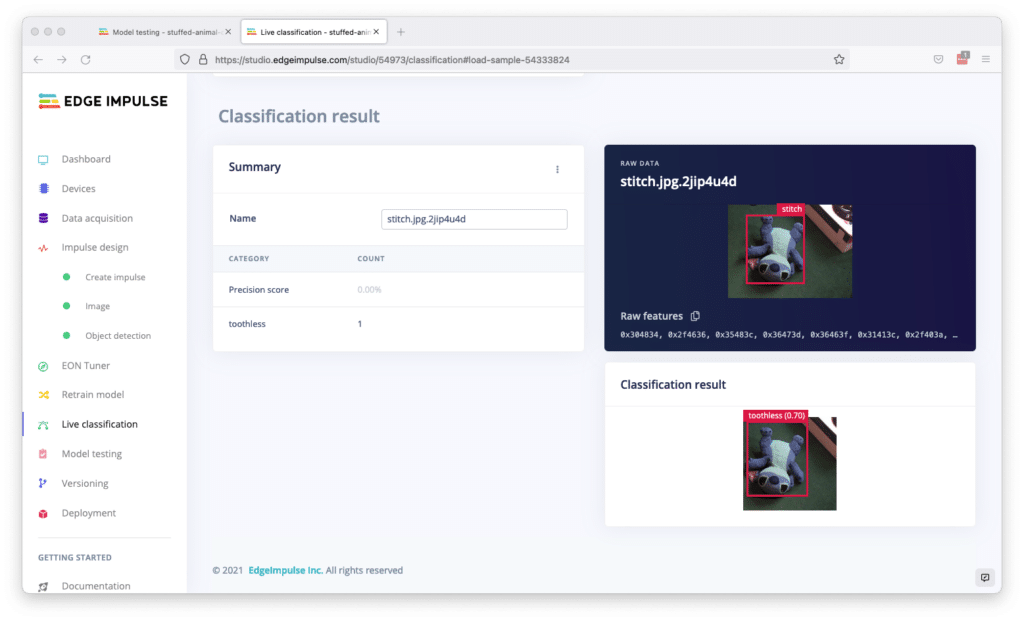Click the Name input field for stitch.jpg
Viewport: 1024px width, 621px height.
click(473, 218)
